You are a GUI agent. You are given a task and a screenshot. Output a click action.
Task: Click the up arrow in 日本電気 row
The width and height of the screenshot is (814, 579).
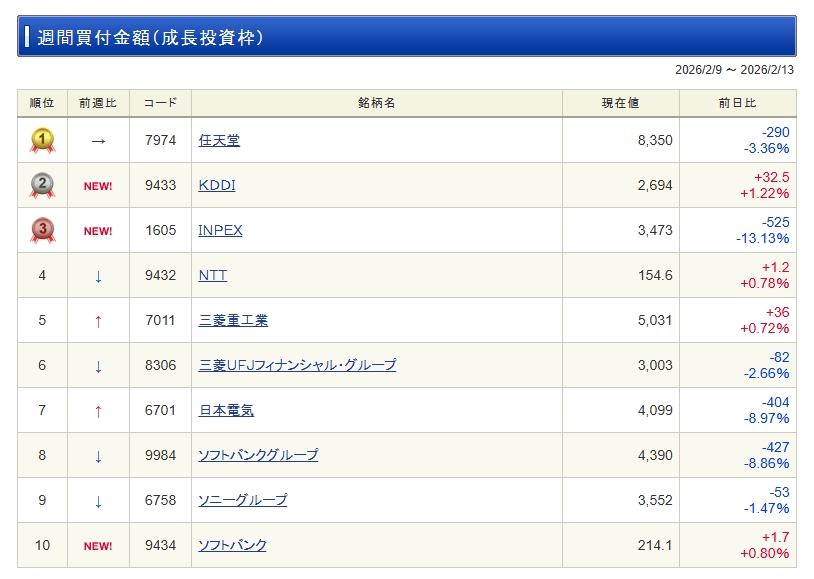tap(98, 411)
